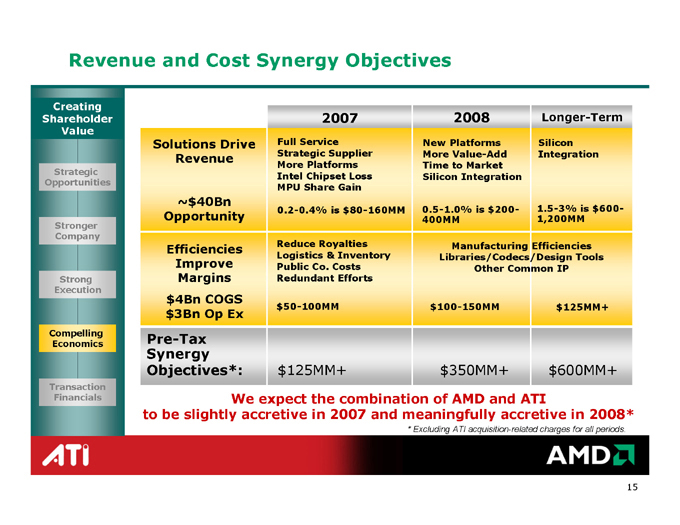Click the ~$40Bn Opportunity text
This screenshot has width=680, height=525.
[x=204, y=208]
